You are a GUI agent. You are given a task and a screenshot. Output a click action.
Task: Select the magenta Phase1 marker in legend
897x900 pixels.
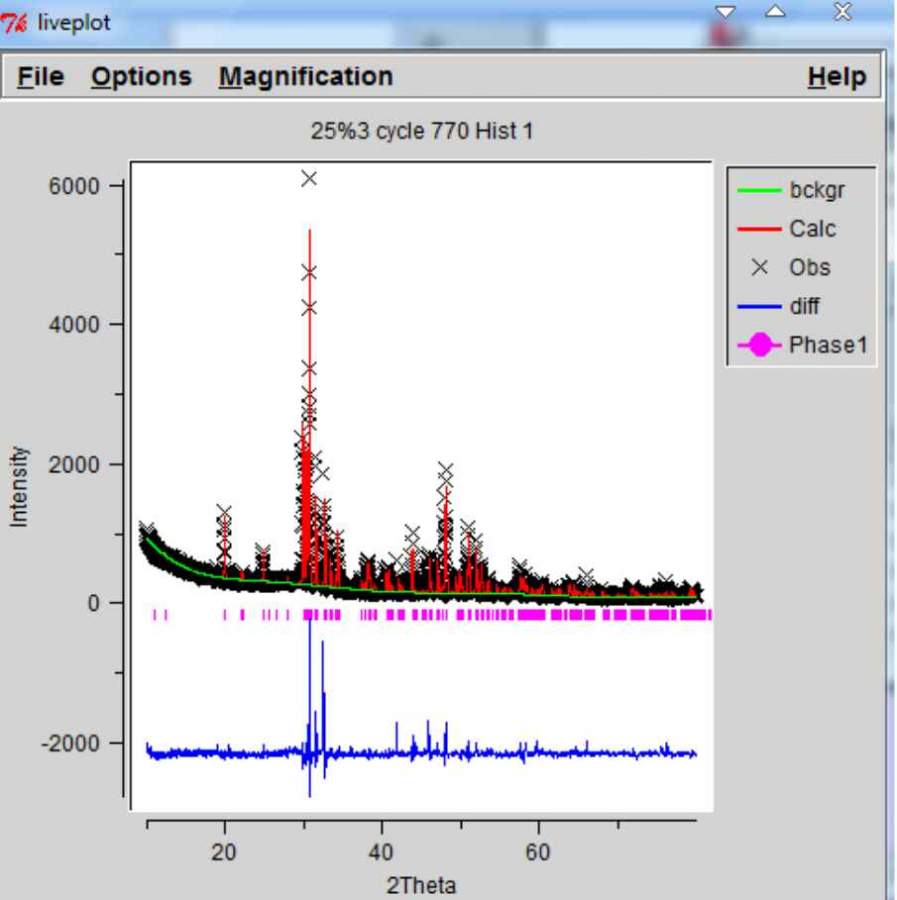tap(760, 346)
